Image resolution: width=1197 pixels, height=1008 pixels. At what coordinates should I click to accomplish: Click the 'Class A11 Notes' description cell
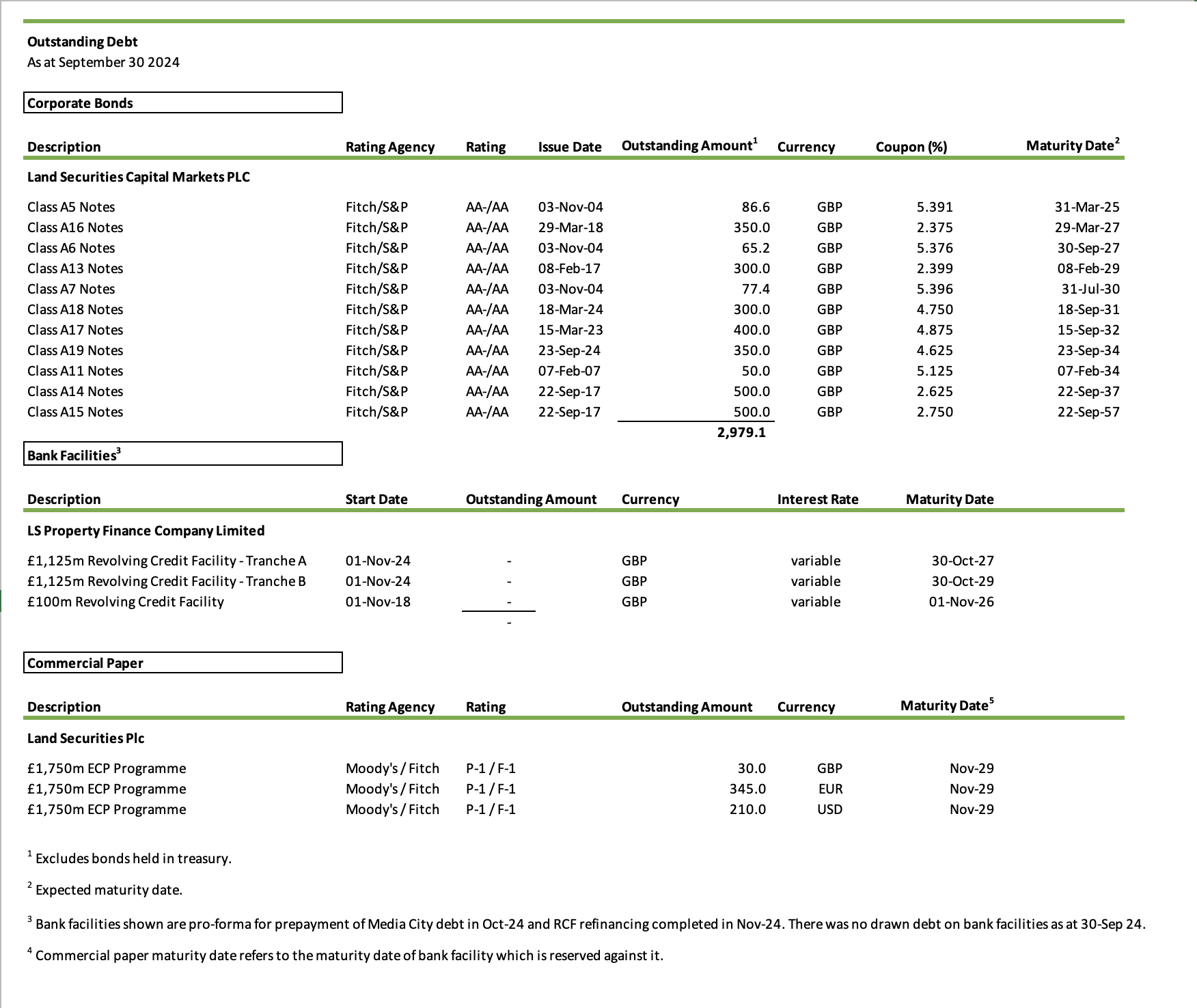[x=75, y=371]
